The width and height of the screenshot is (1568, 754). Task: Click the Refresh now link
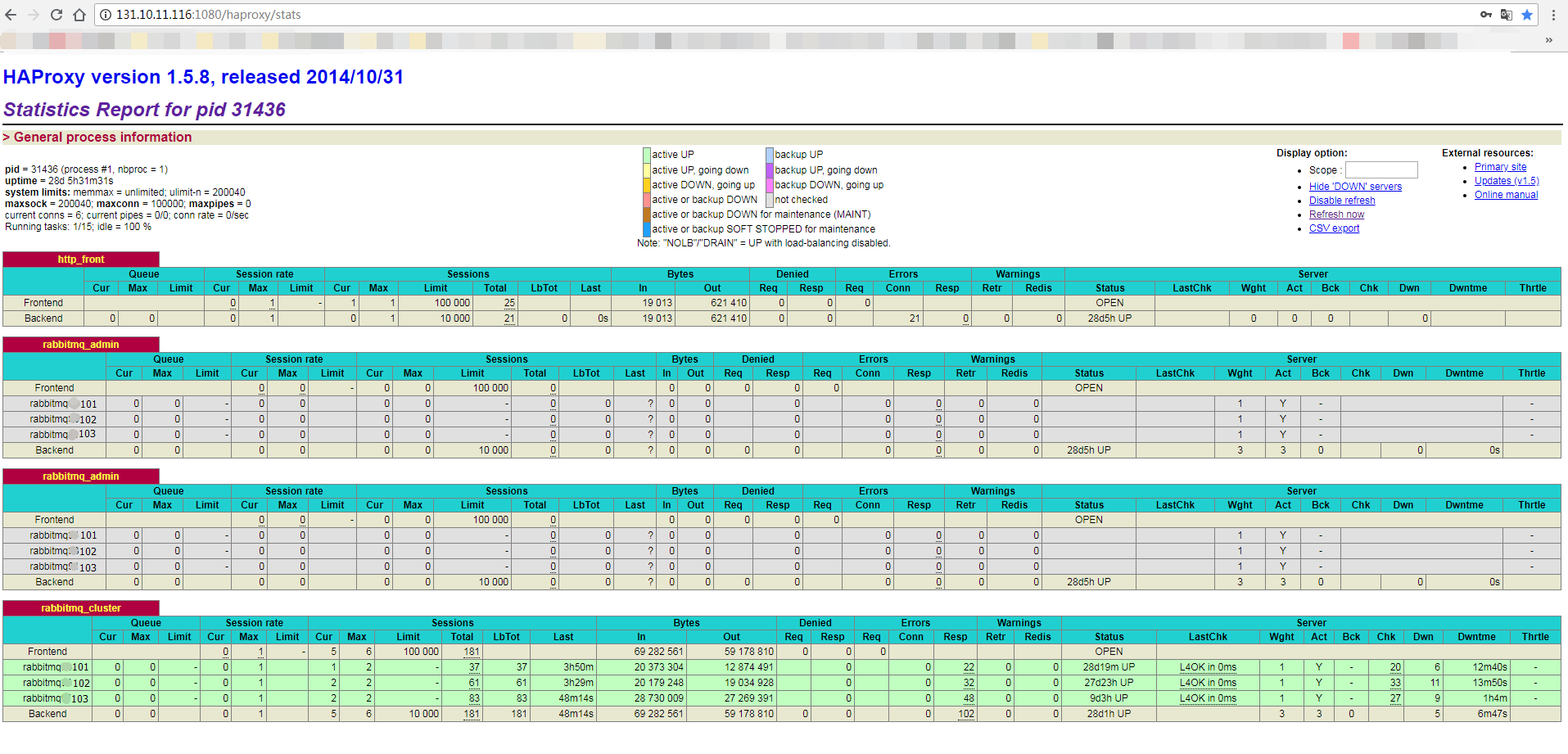point(1336,214)
